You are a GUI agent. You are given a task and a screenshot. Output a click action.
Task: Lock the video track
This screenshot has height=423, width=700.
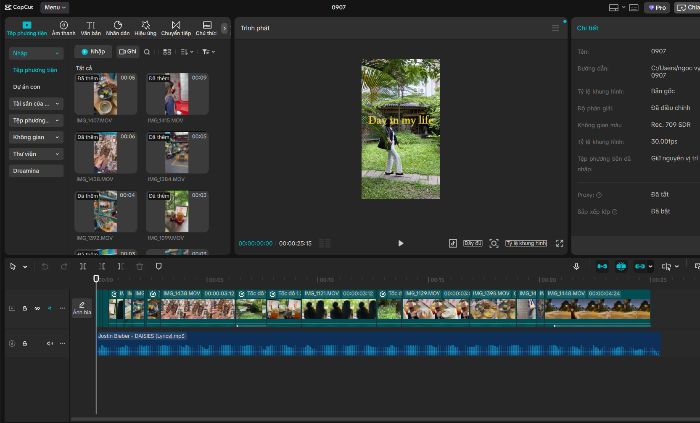(x=25, y=308)
